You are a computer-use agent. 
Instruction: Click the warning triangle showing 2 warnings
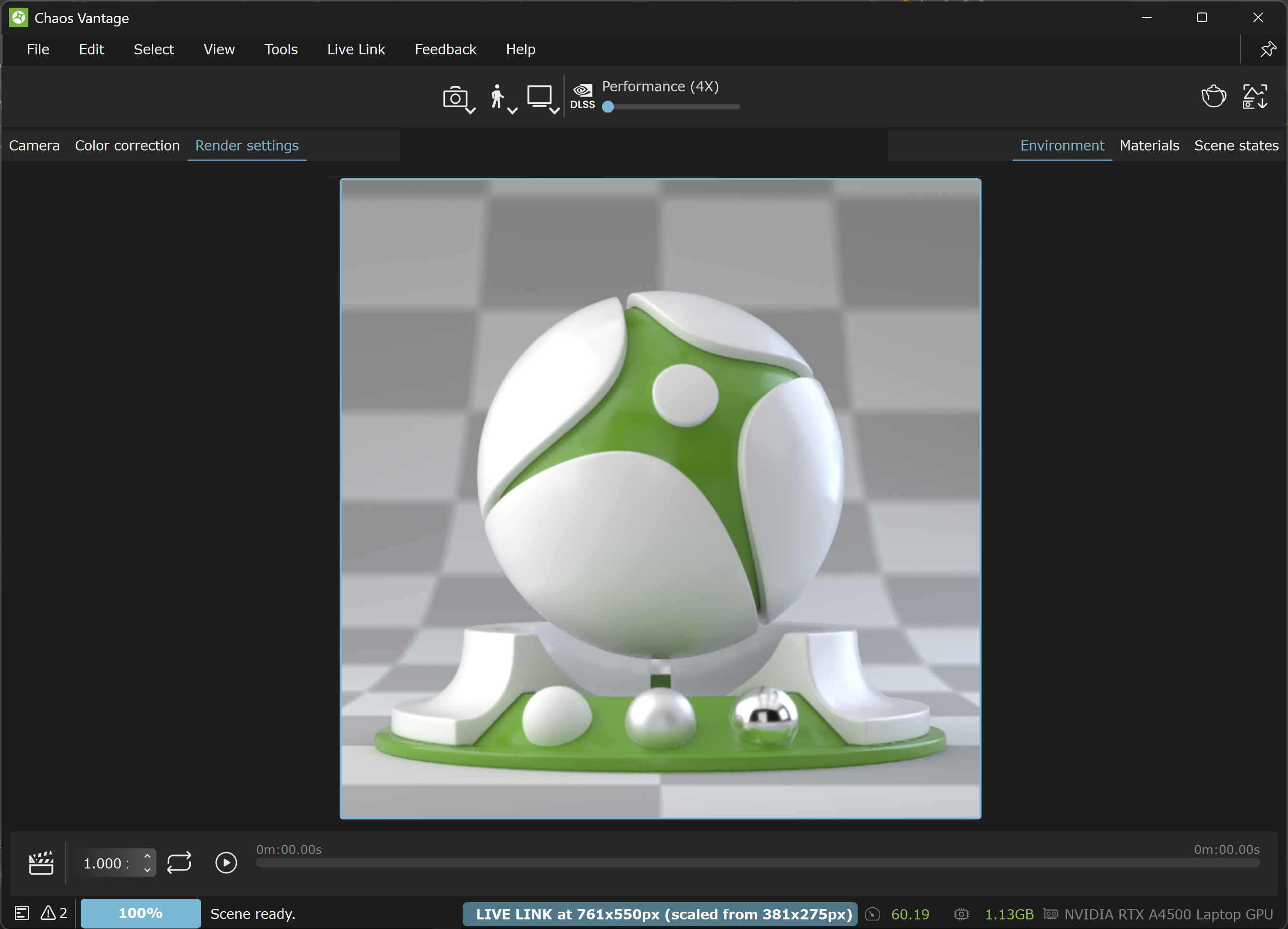(x=53, y=913)
